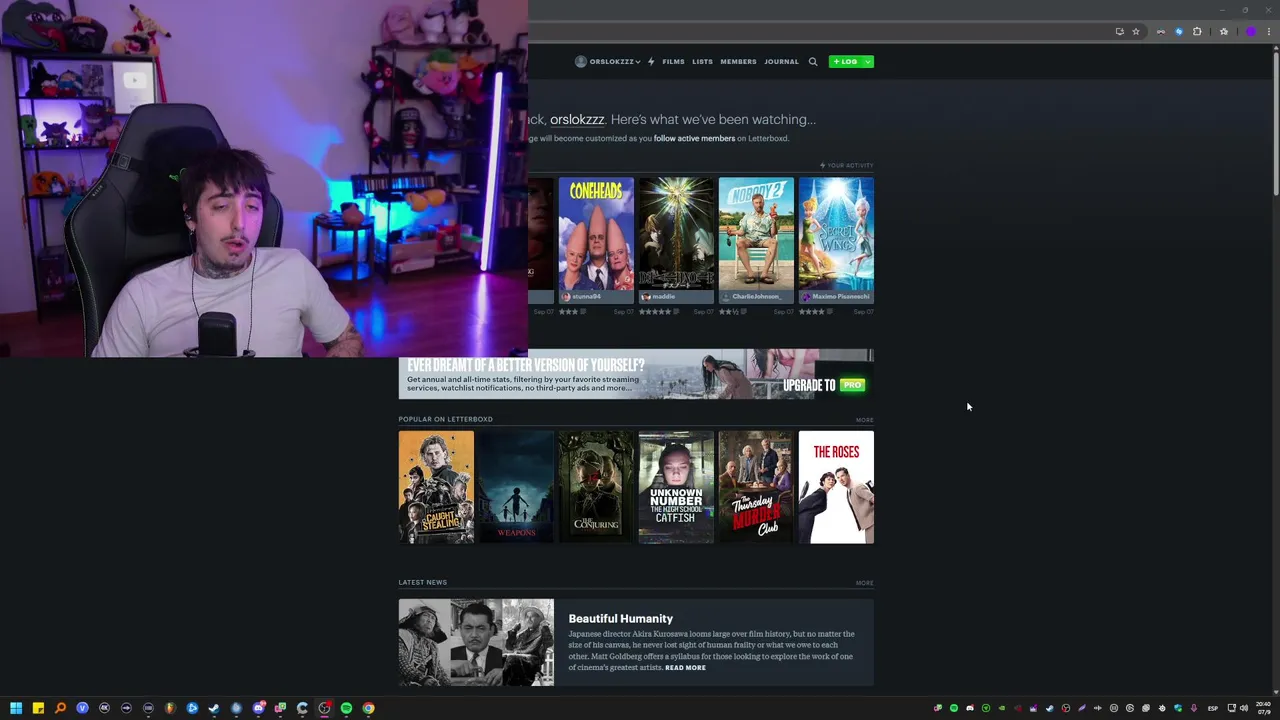Open YOUR ACTIVITY link

coord(847,165)
